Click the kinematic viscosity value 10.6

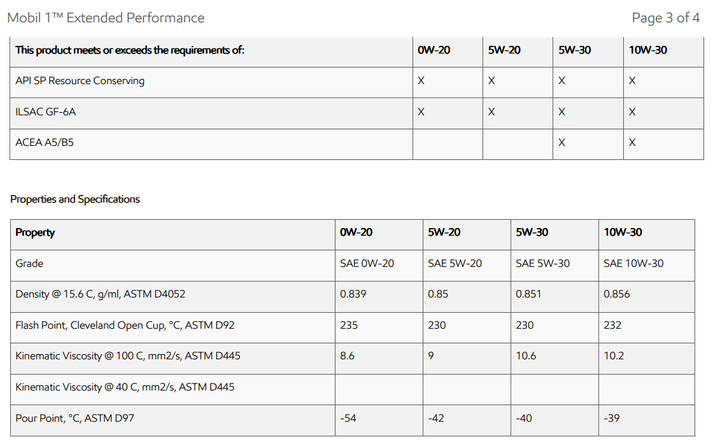pyautogui.click(x=526, y=356)
